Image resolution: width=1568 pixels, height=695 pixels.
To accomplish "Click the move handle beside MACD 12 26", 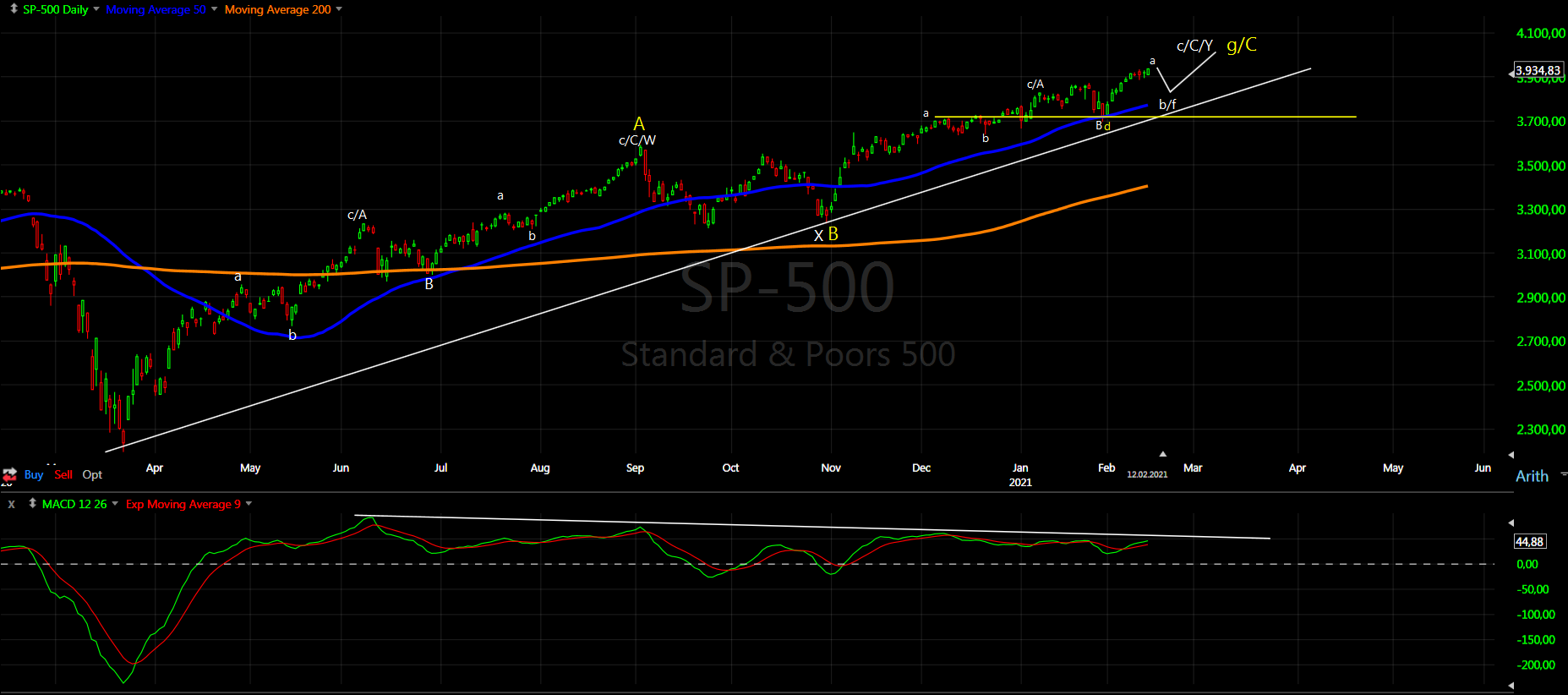I will pos(32,503).
